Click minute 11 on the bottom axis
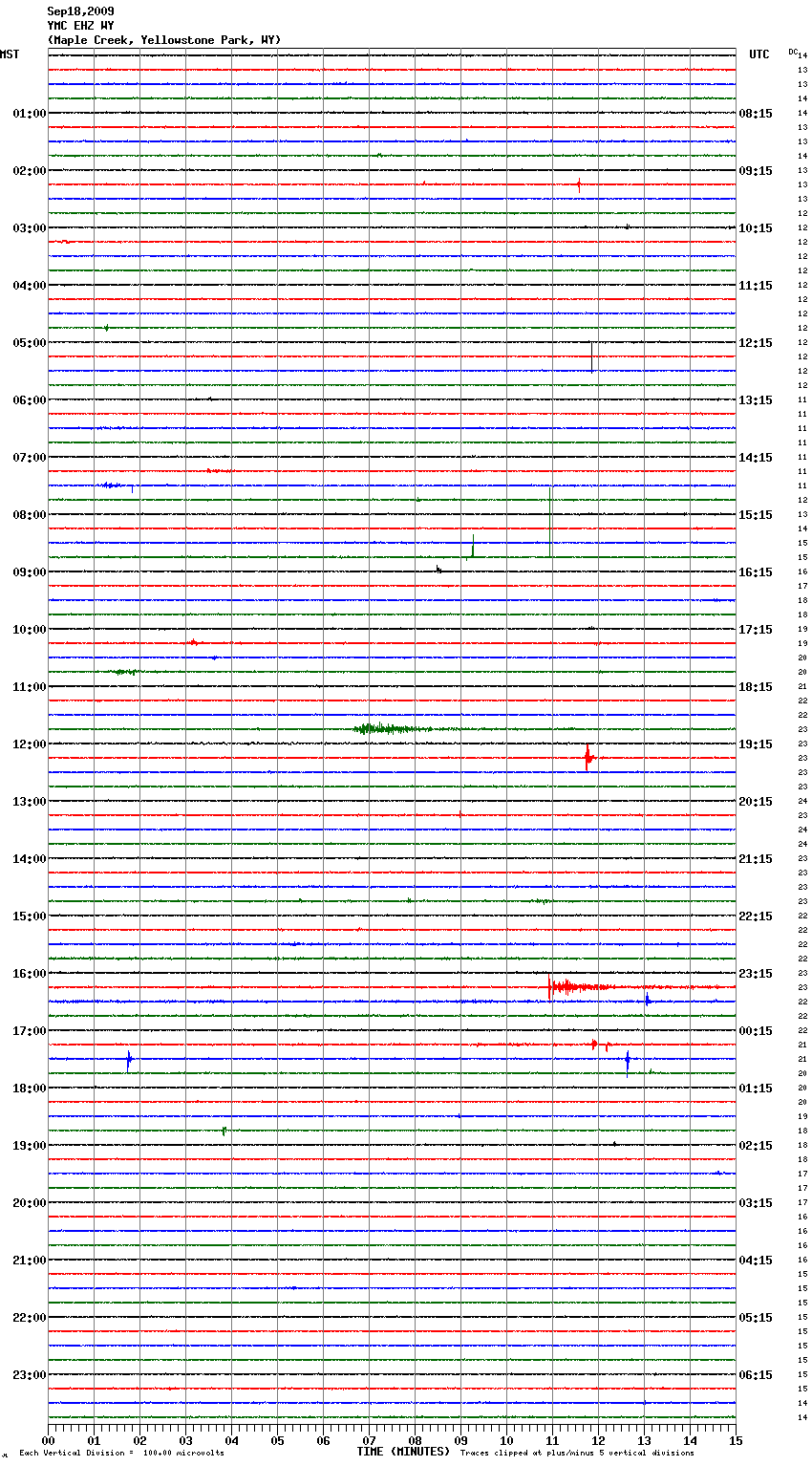This screenshot has height=1466, width=812. tap(552, 1439)
